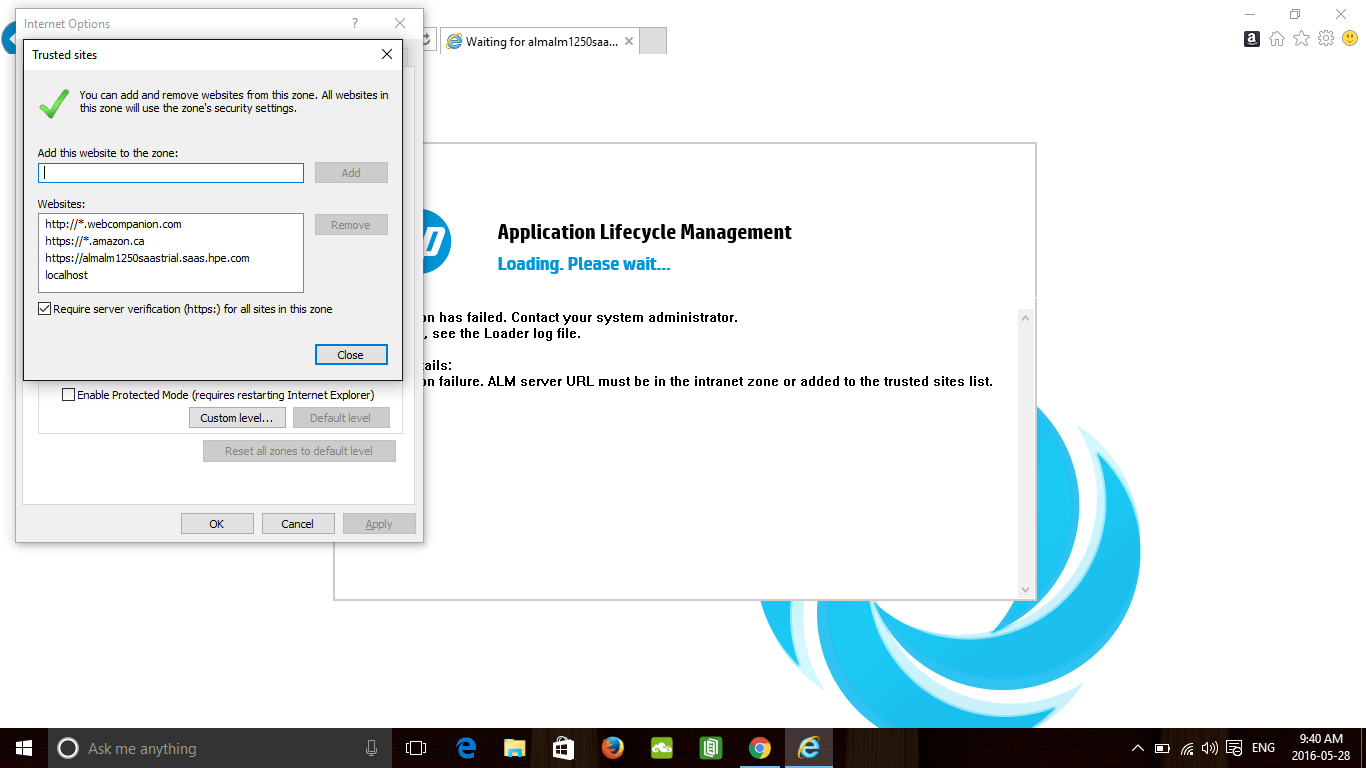The width and height of the screenshot is (1366, 768).
Task: View favorites via the star icon
Action: [x=1301, y=38]
